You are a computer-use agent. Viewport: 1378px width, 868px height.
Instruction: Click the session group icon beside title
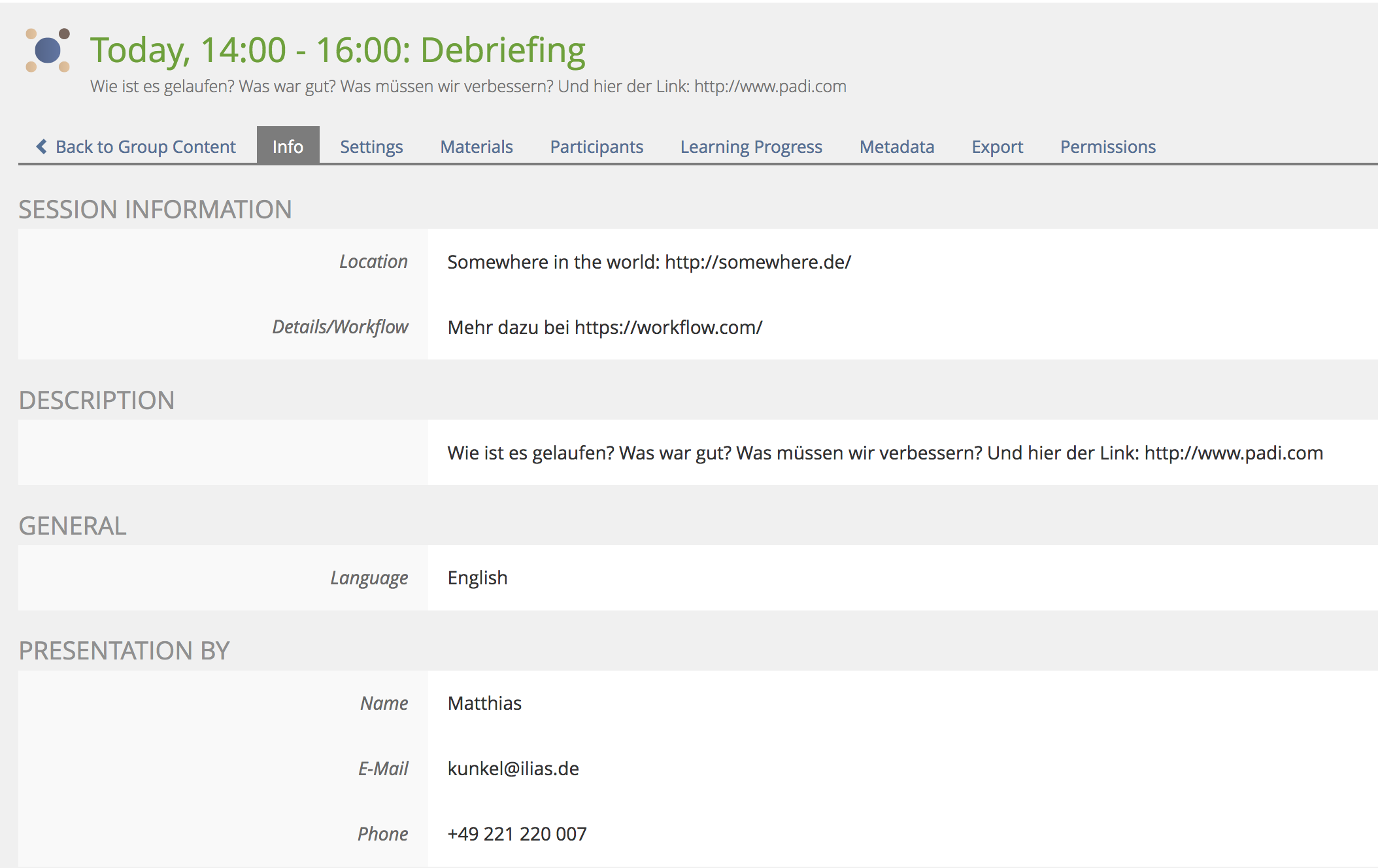[48, 50]
